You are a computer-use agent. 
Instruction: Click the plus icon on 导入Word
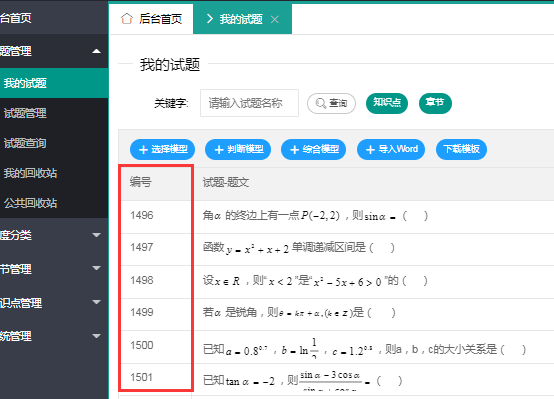pos(370,150)
